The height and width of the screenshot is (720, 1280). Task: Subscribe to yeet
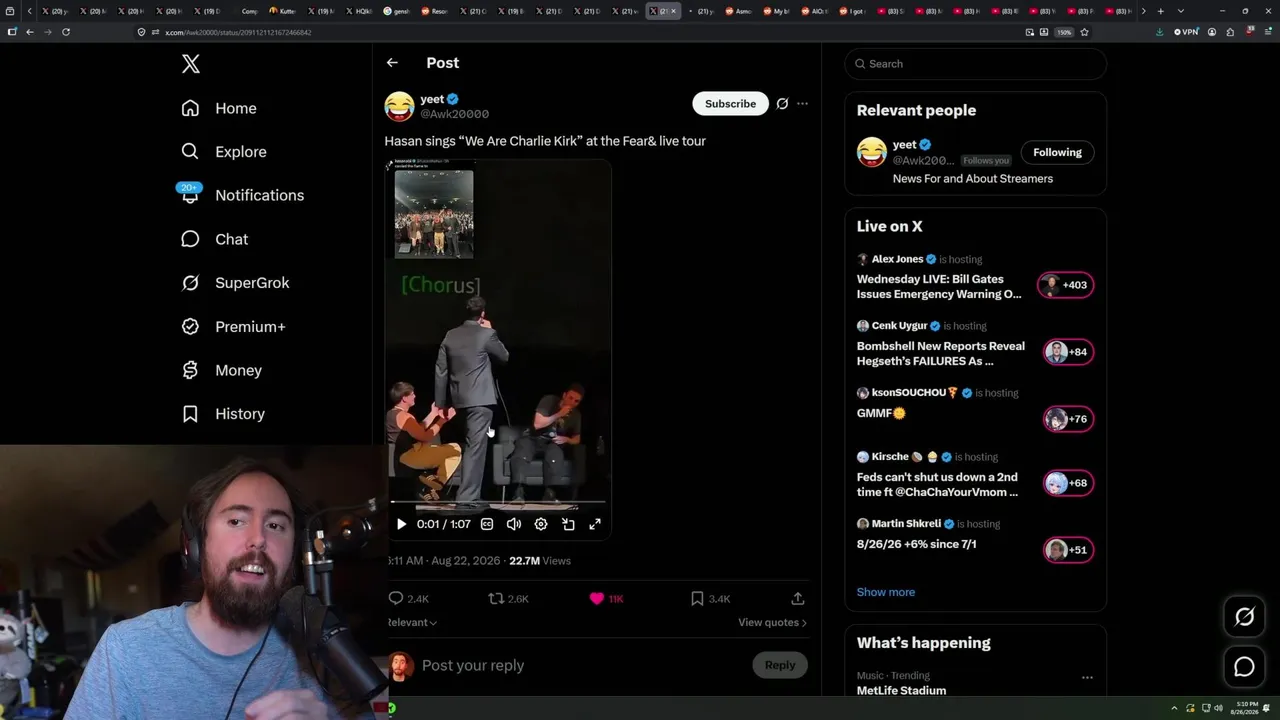(x=730, y=104)
